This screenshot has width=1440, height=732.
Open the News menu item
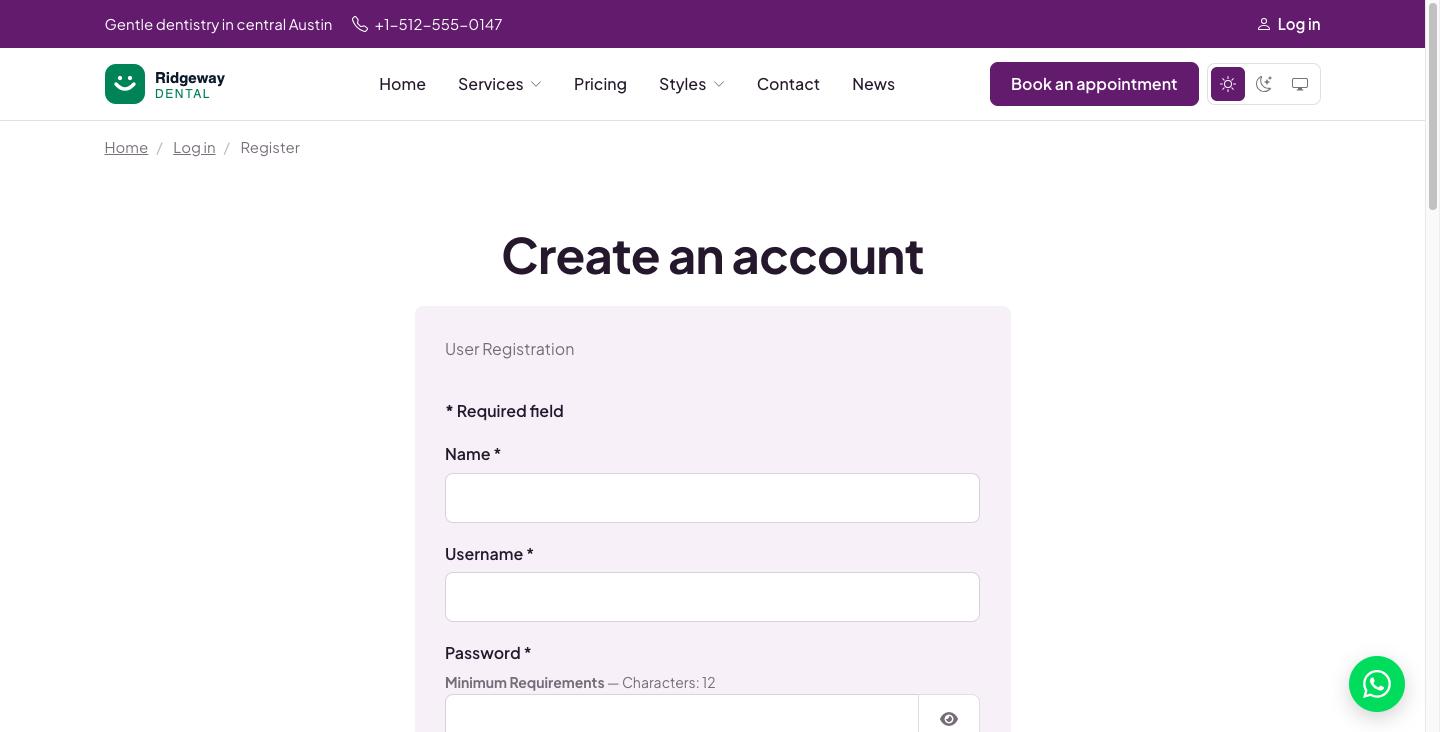[873, 84]
